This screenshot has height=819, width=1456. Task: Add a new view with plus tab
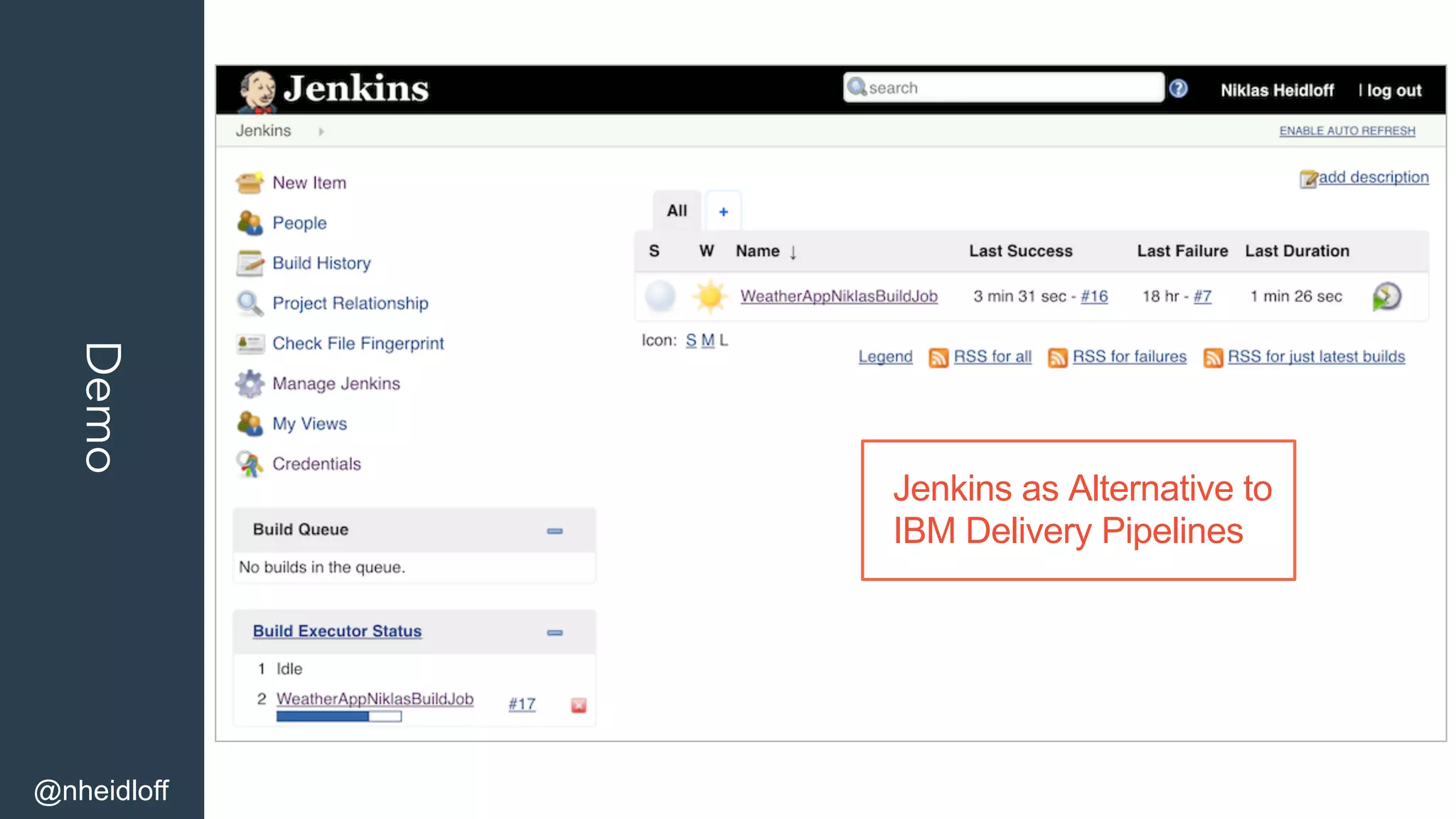pyautogui.click(x=723, y=212)
